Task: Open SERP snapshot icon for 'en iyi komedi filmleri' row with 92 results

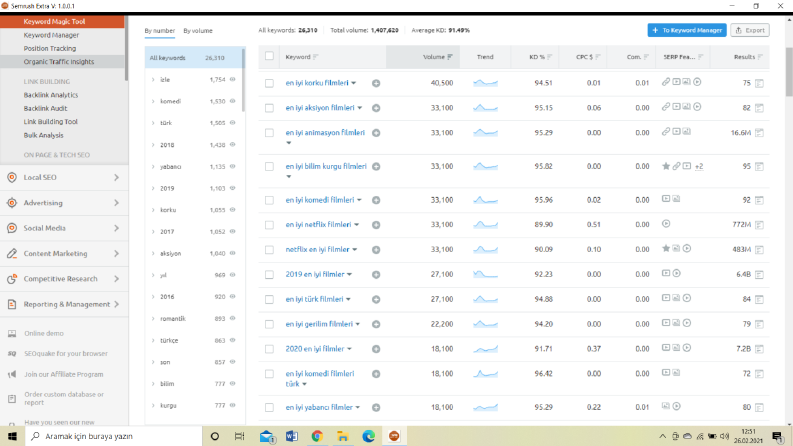Action: pos(759,200)
